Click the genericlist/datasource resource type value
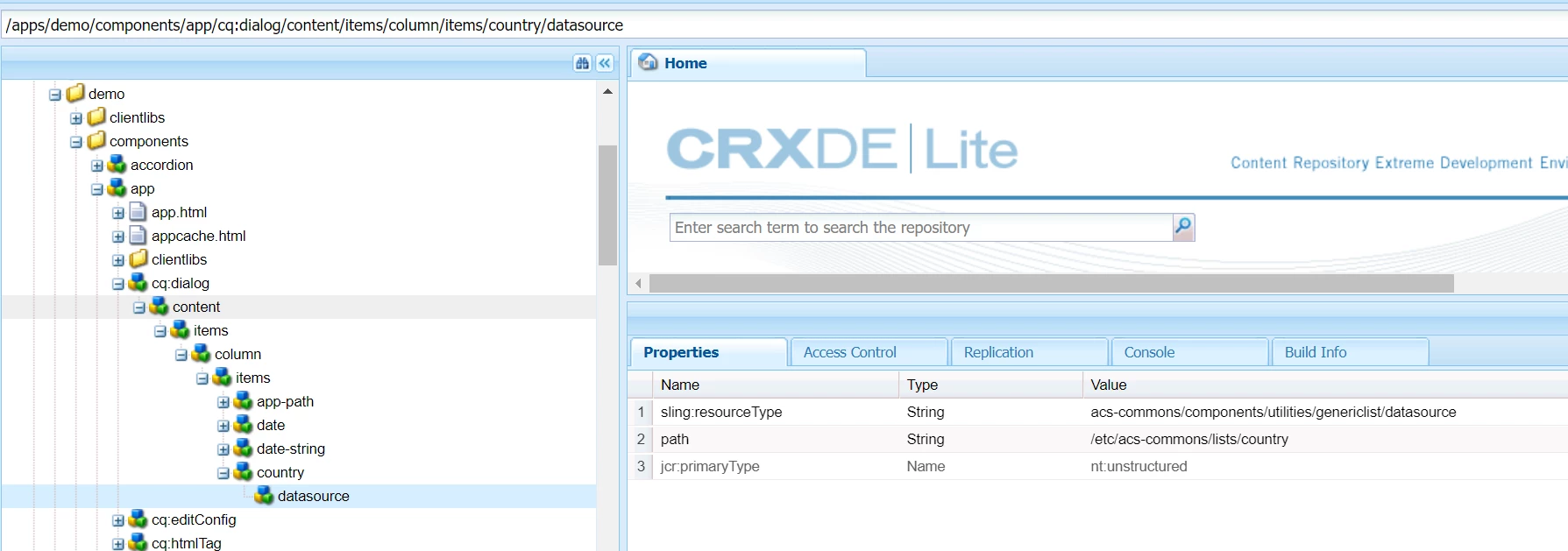This screenshot has height=551, width=1568. pos(1274,412)
